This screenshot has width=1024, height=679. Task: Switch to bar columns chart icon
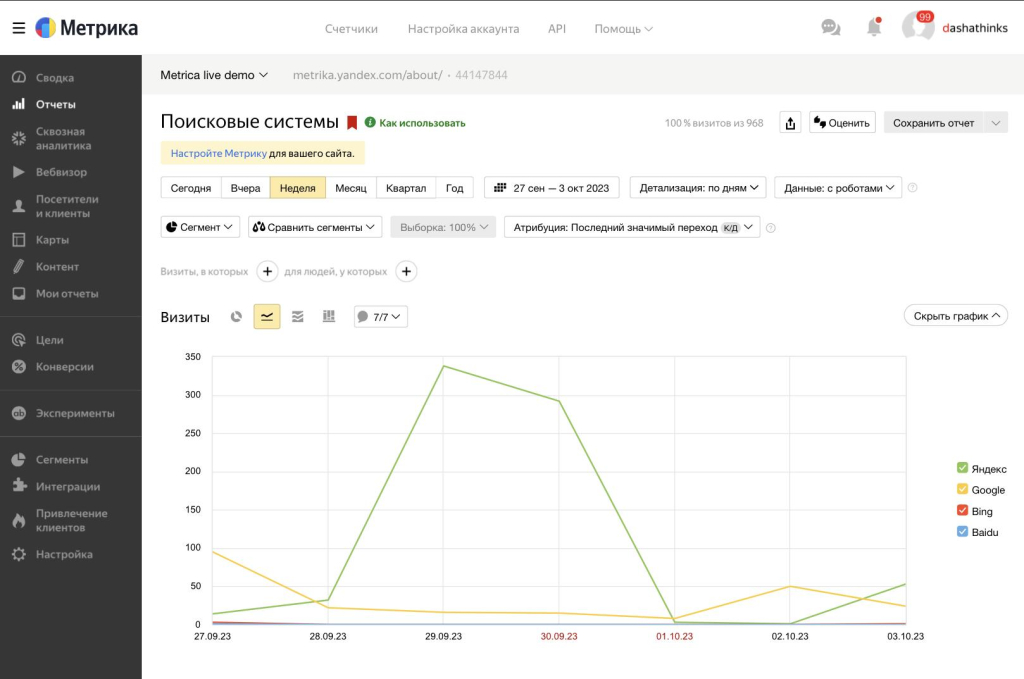(328, 317)
